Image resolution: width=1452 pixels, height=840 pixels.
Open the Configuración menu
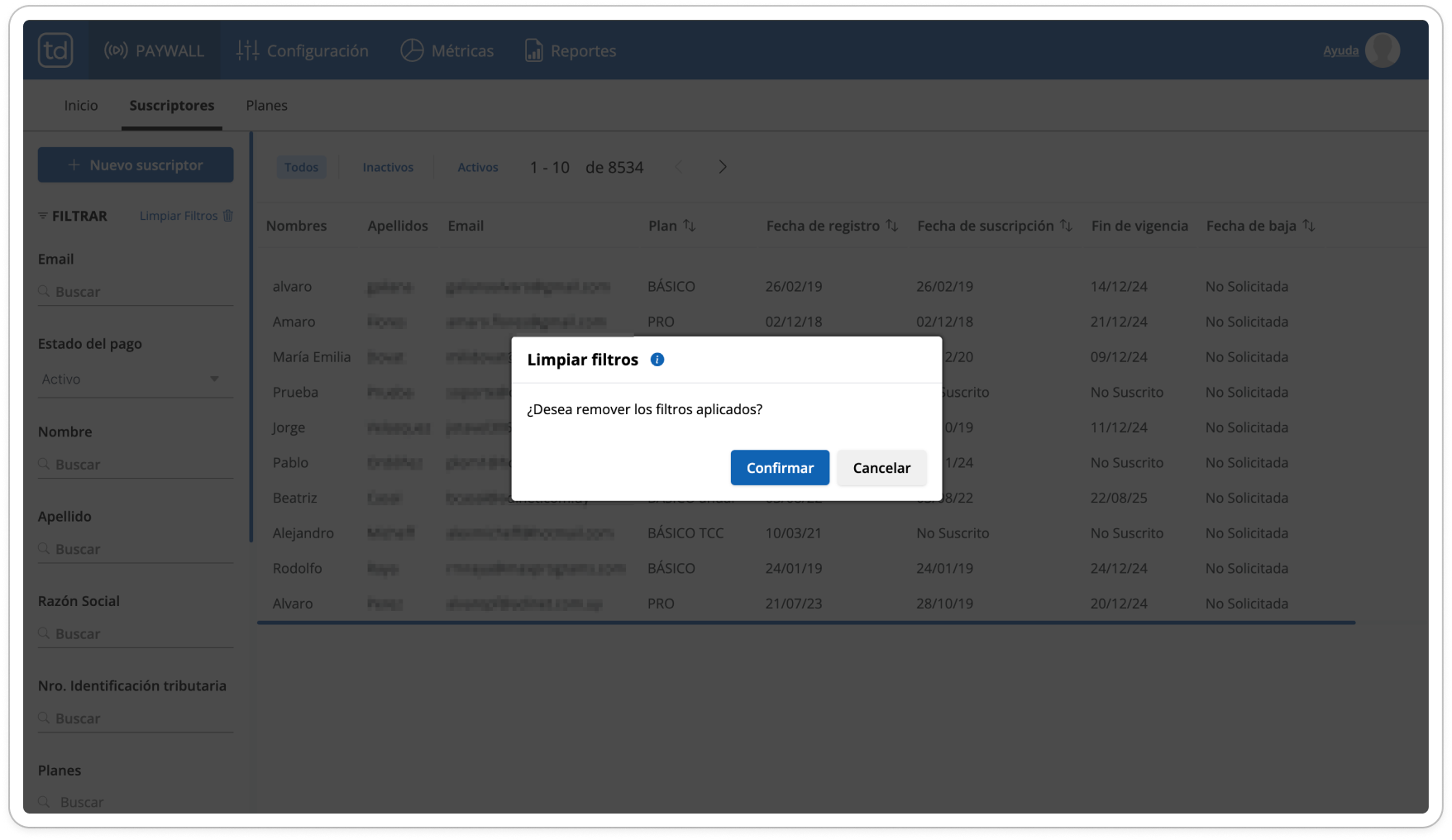coord(303,50)
